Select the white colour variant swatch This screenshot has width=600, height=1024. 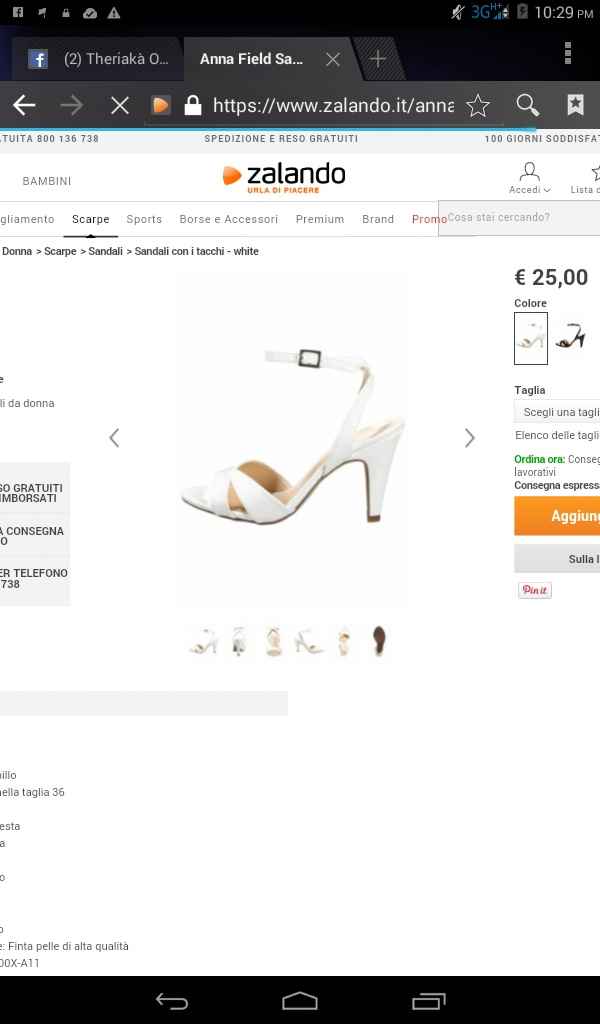coord(530,338)
